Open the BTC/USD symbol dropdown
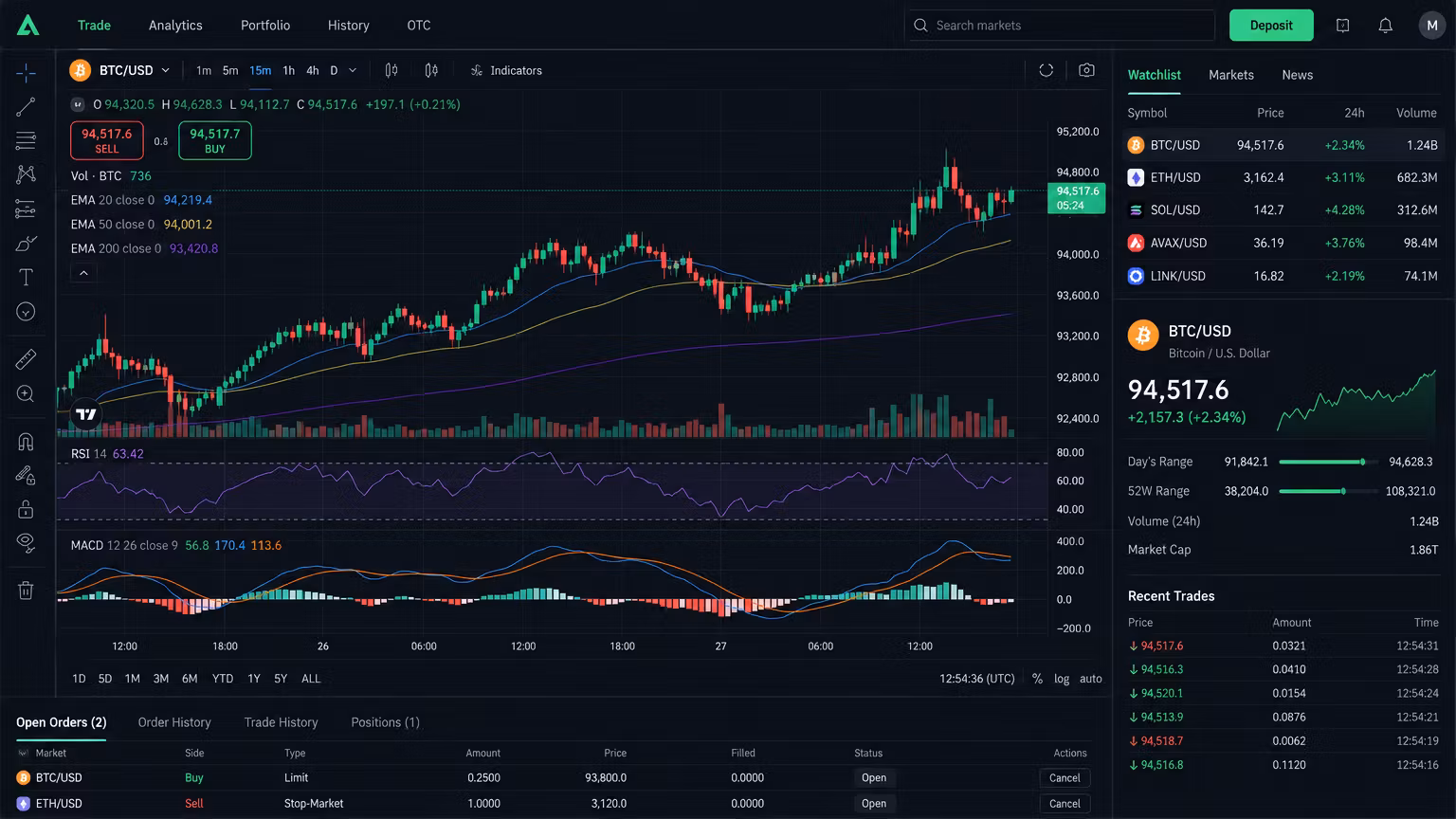Screen dimensions: 1456x819 120,70
